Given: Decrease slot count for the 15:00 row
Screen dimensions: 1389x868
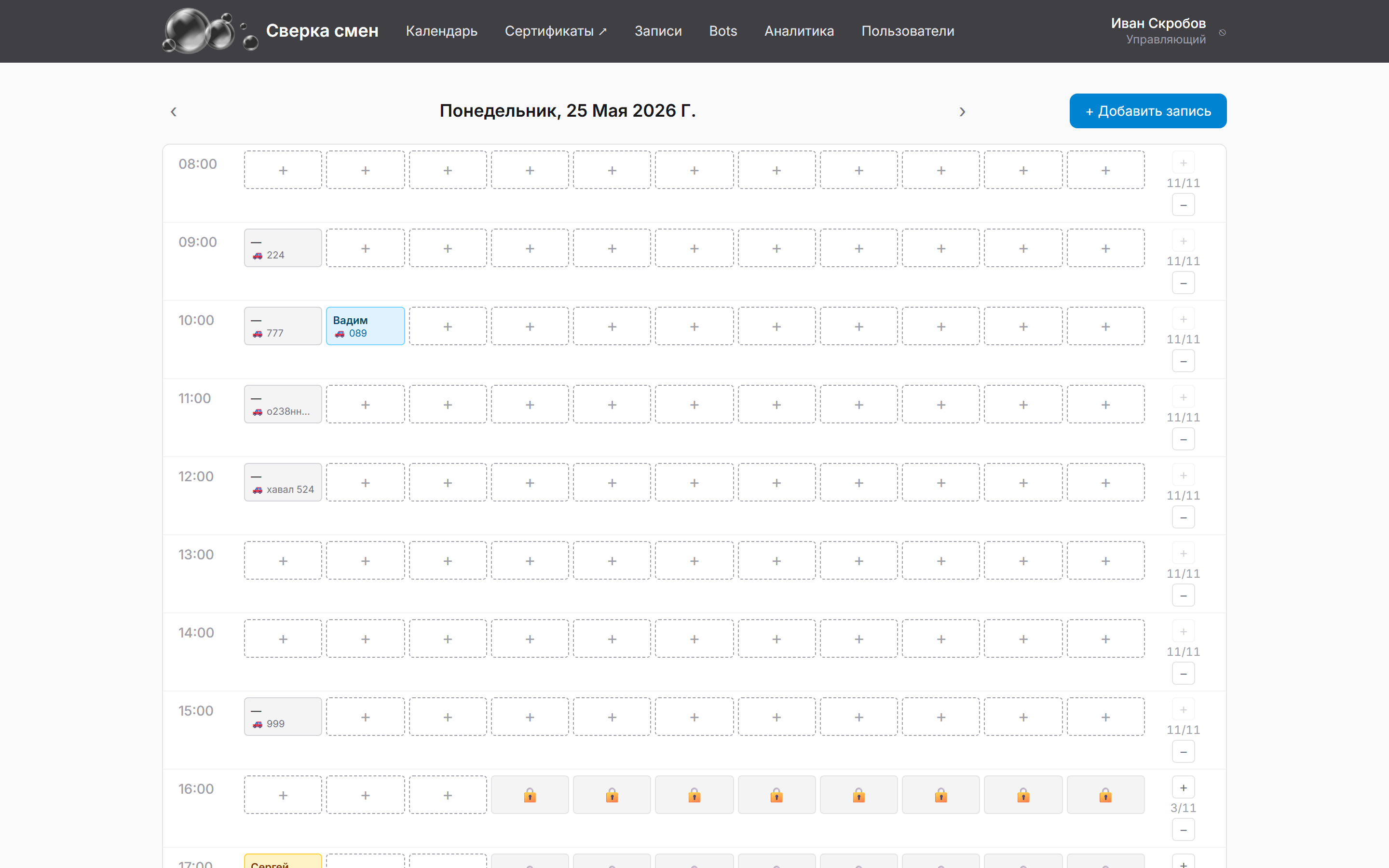Looking at the screenshot, I should tap(1183, 751).
